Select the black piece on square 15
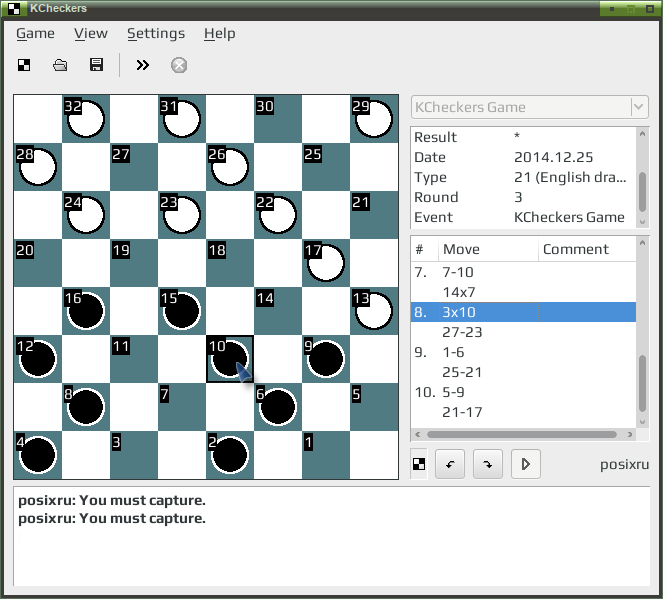The height and width of the screenshot is (599, 663). 182,311
